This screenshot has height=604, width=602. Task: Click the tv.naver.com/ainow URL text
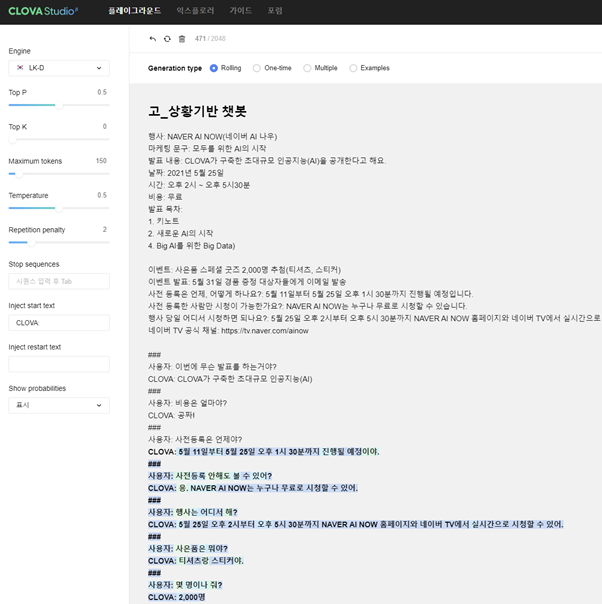[x=265, y=331]
